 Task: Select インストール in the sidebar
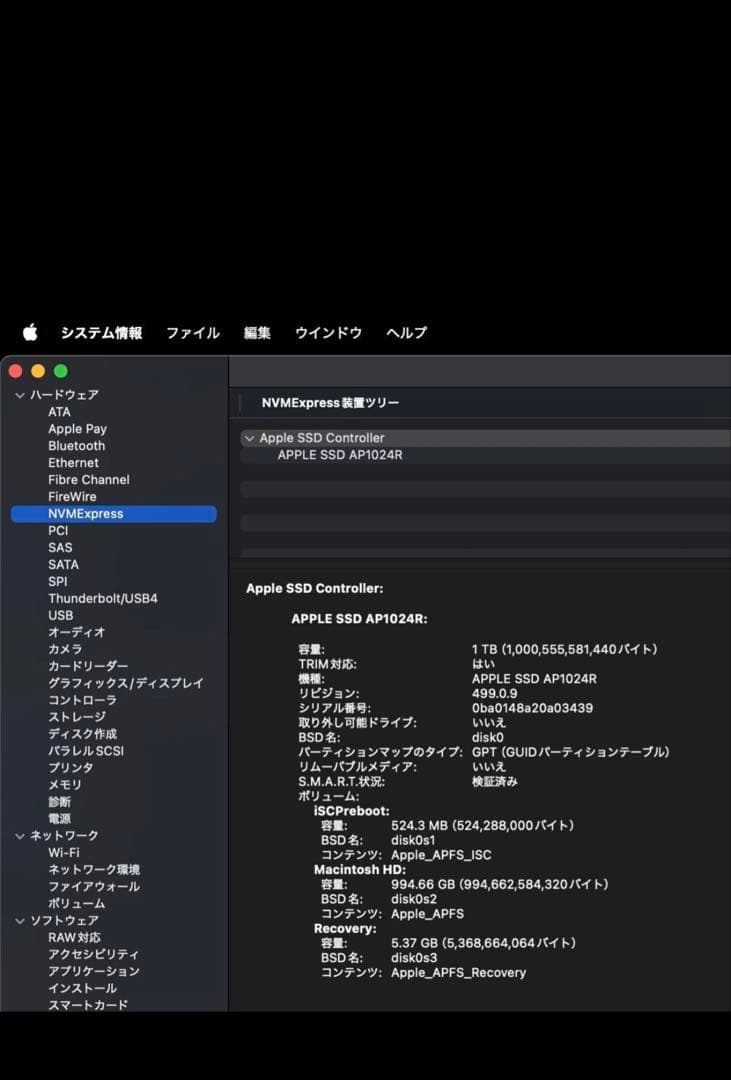82,988
